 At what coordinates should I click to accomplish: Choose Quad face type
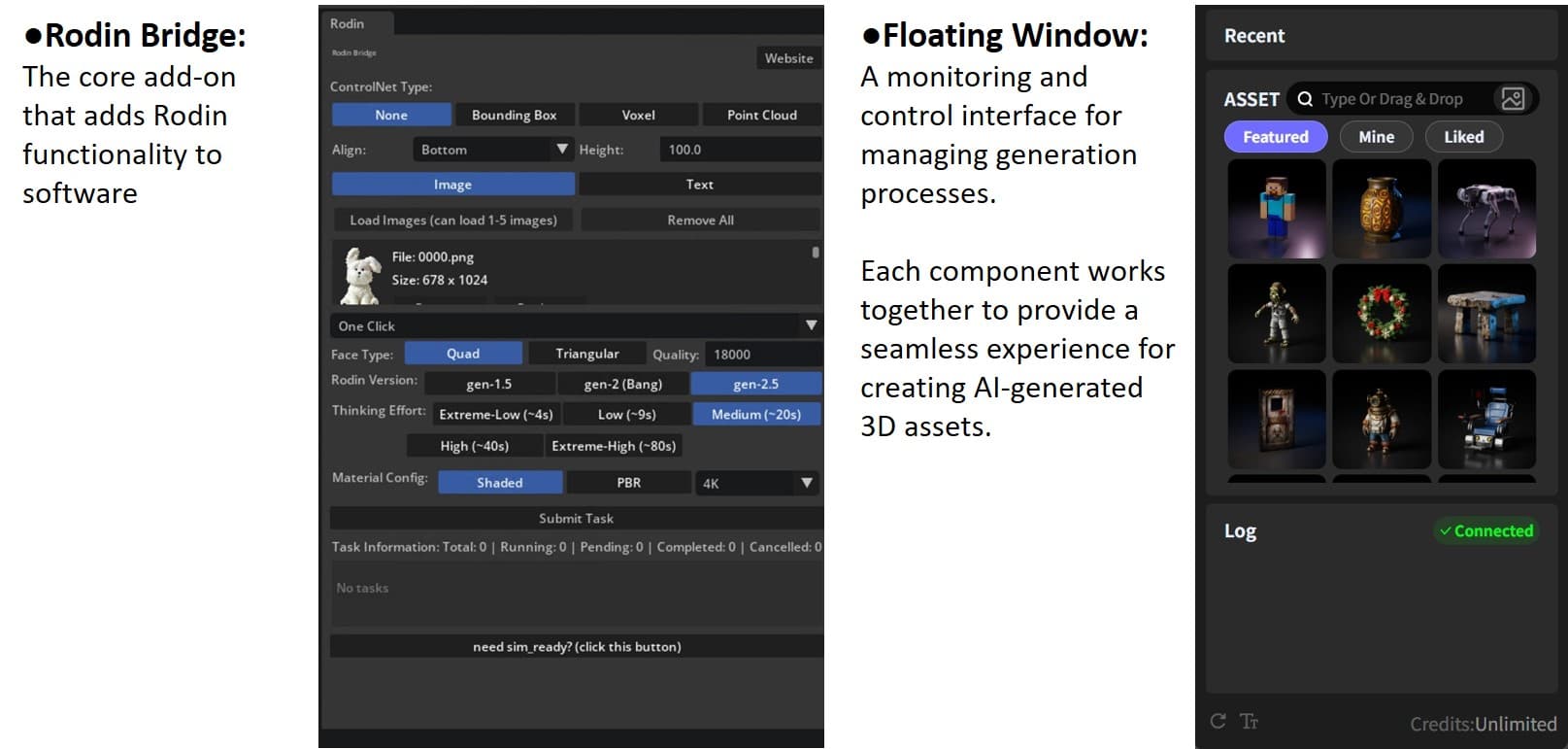[463, 354]
